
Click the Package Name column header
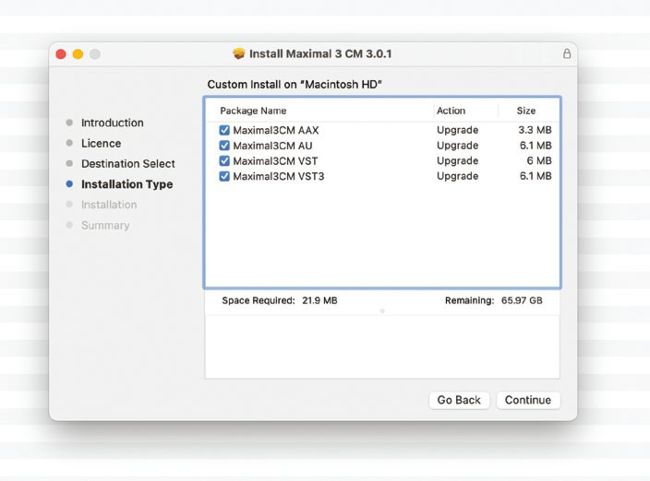(253, 111)
